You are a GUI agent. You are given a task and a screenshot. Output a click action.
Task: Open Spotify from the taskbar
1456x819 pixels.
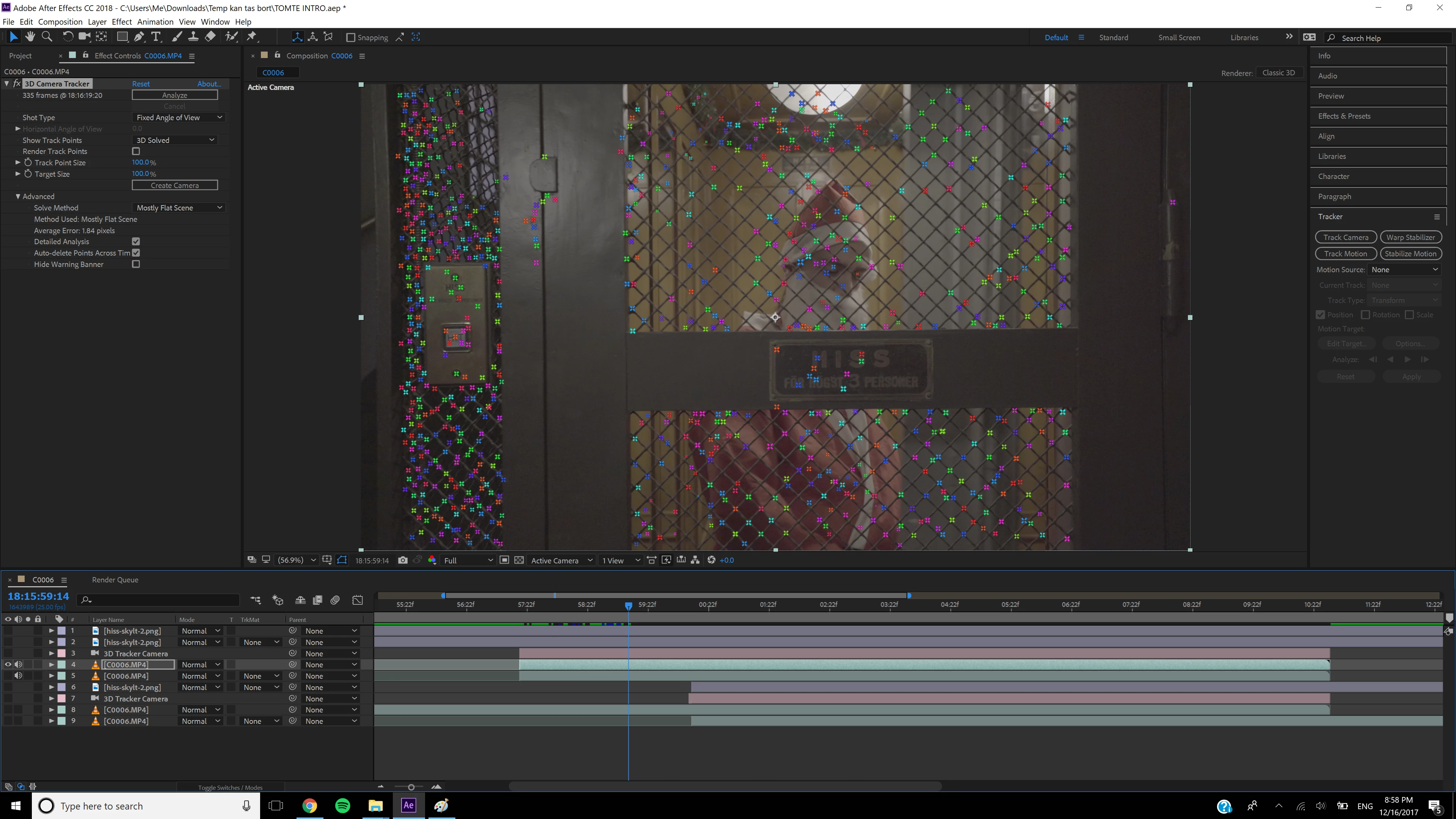pyautogui.click(x=342, y=805)
